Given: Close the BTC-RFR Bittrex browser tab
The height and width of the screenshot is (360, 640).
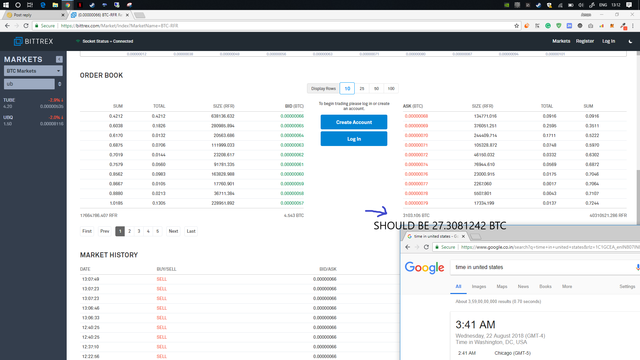Looking at the screenshot, I should click(x=127, y=15).
